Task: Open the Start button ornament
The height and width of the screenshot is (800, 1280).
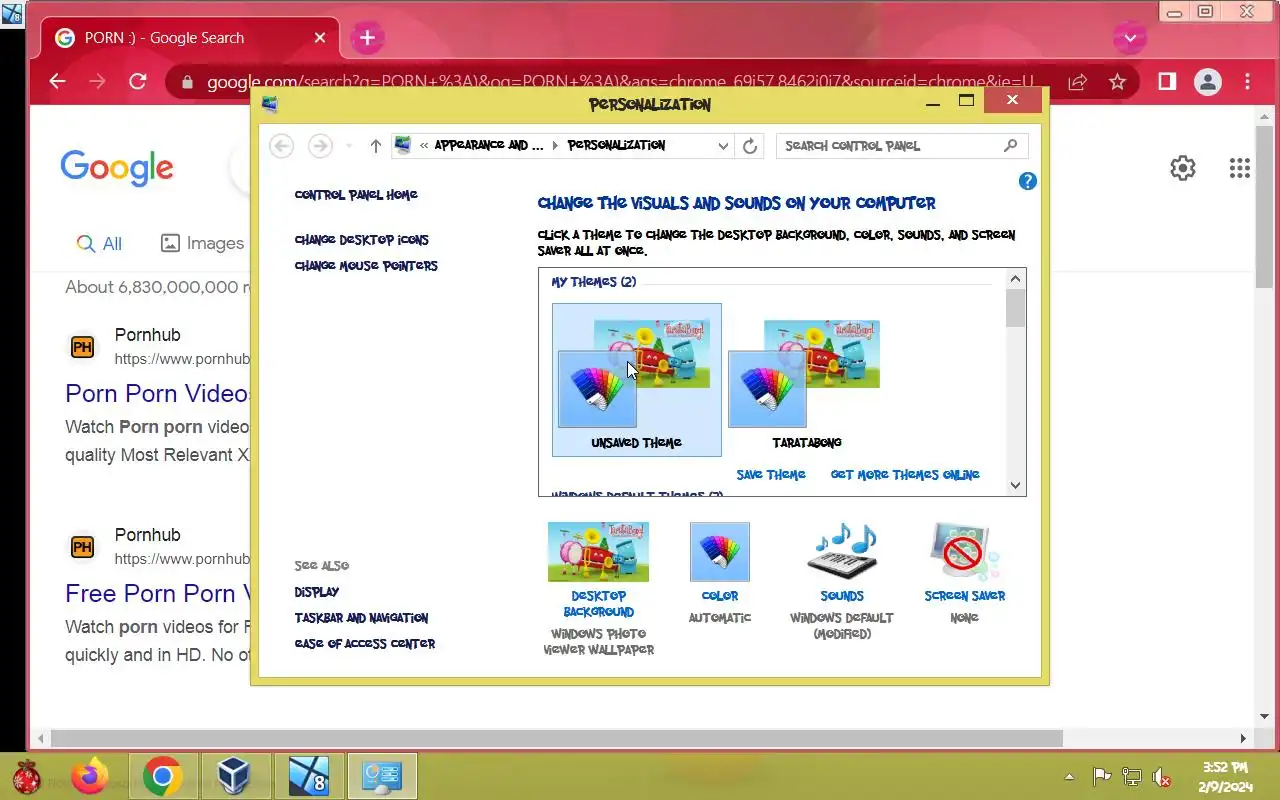Action: [27, 776]
